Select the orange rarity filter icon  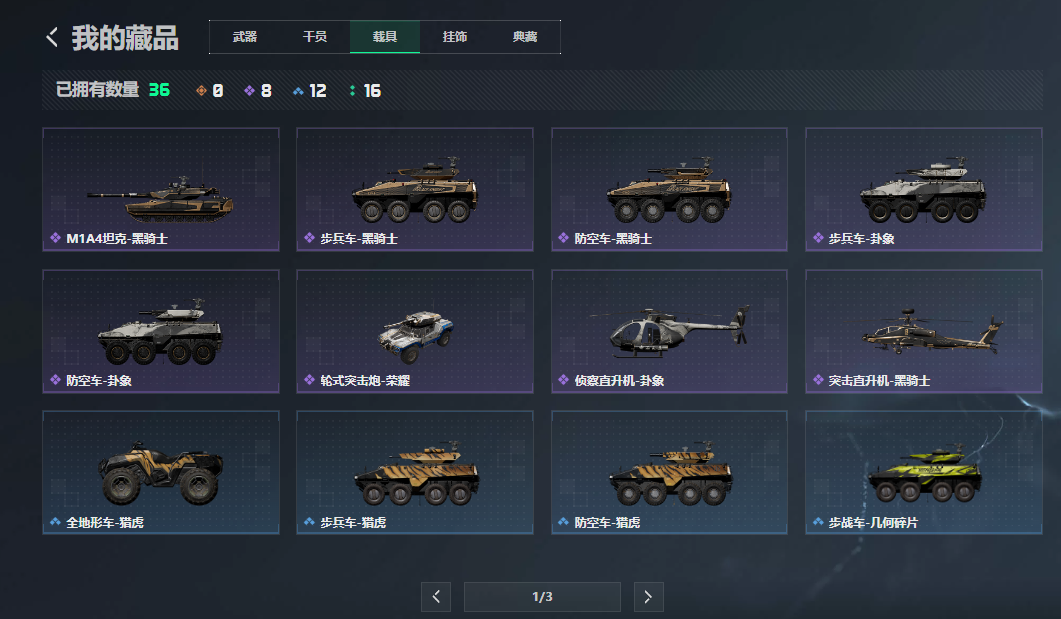click(x=201, y=91)
